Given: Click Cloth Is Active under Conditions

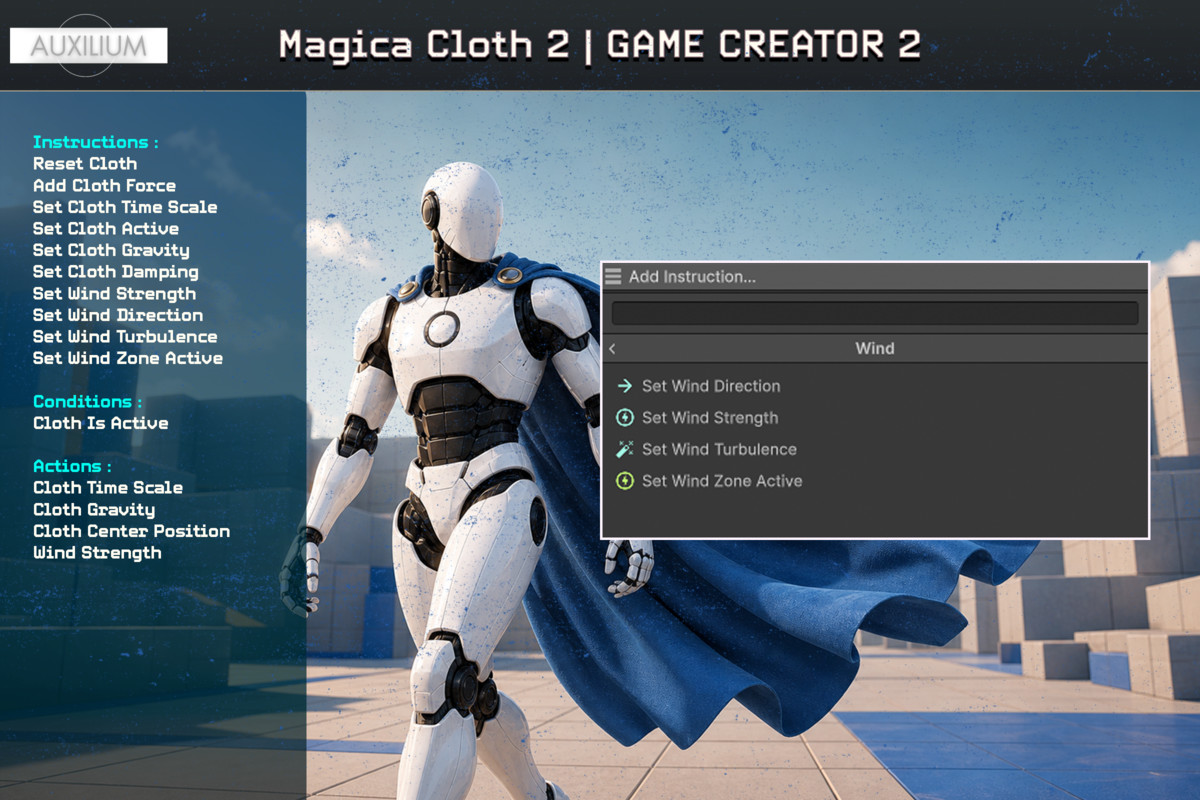Looking at the screenshot, I should pos(101,423).
